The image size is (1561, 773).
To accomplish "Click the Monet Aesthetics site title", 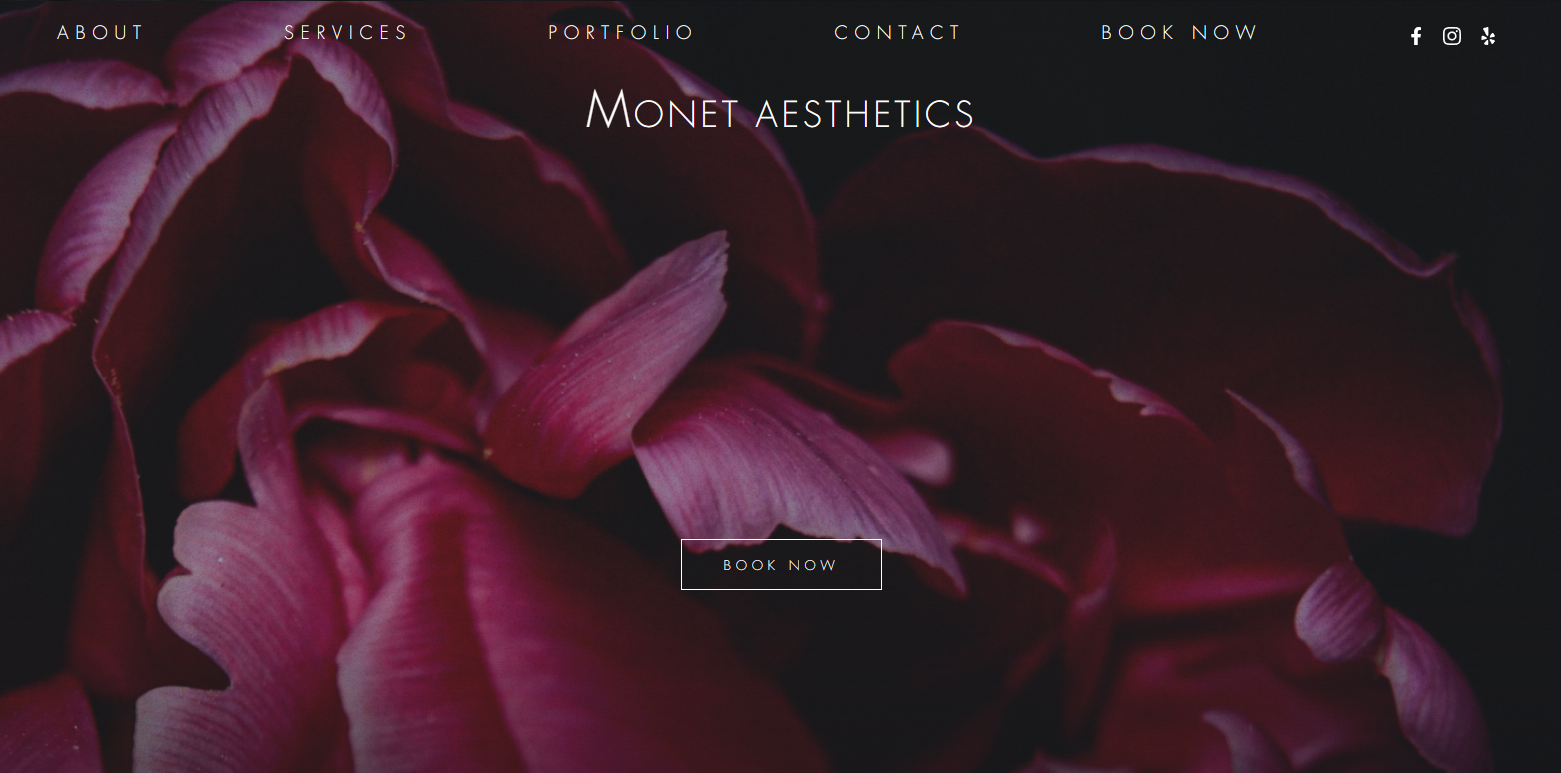I will 780,110.
